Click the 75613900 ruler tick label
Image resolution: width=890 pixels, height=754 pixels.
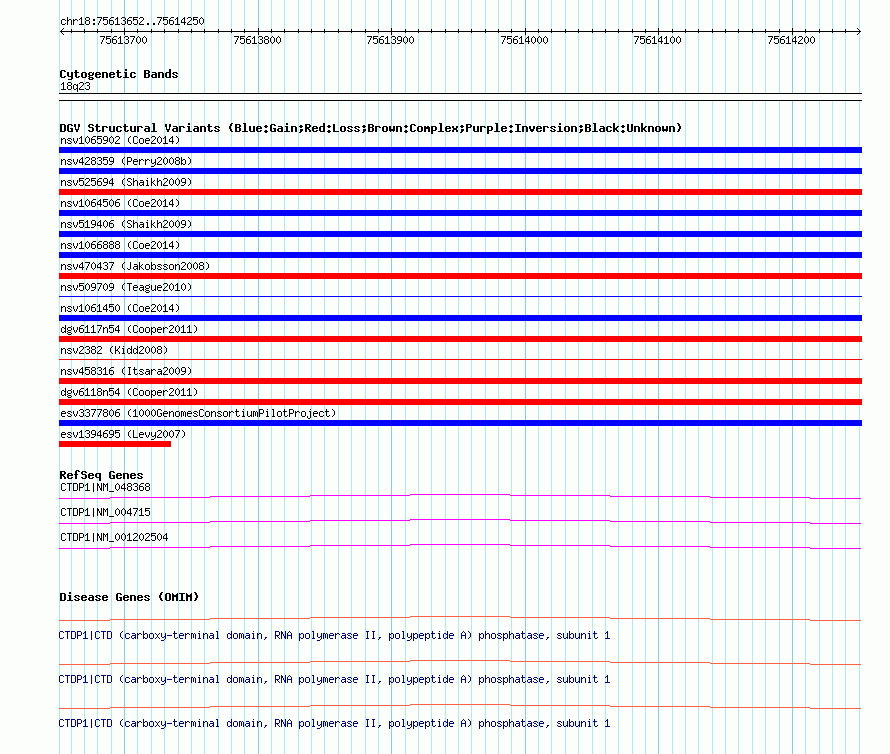pos(391,40)
